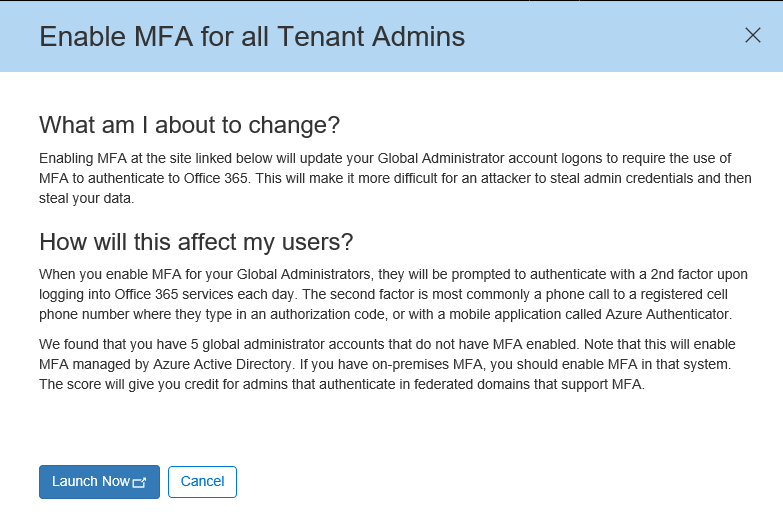
Task: Close the Enable MFA dialog with X
Action: [753, 35]
